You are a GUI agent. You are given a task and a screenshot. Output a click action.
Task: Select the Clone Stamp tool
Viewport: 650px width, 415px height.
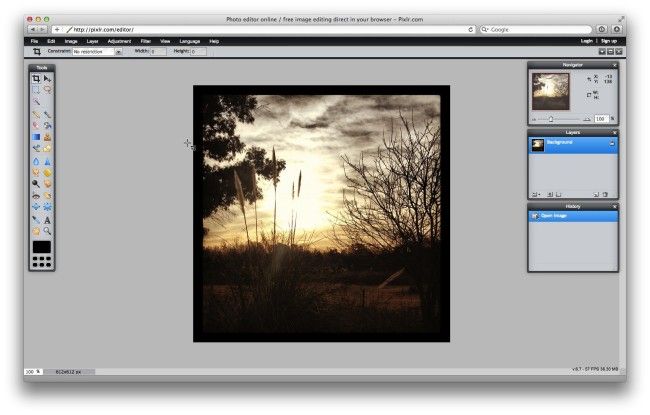tap(48, 137)
